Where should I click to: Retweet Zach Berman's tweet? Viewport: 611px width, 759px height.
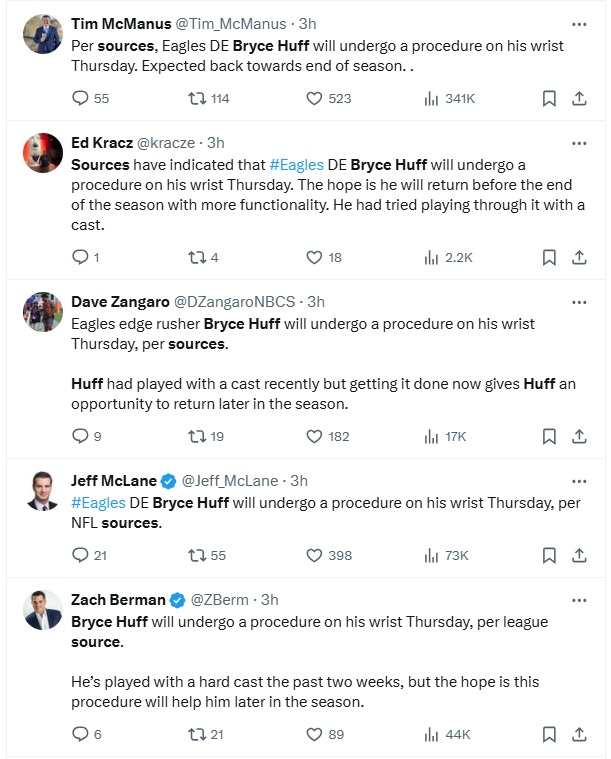(197, 734)
